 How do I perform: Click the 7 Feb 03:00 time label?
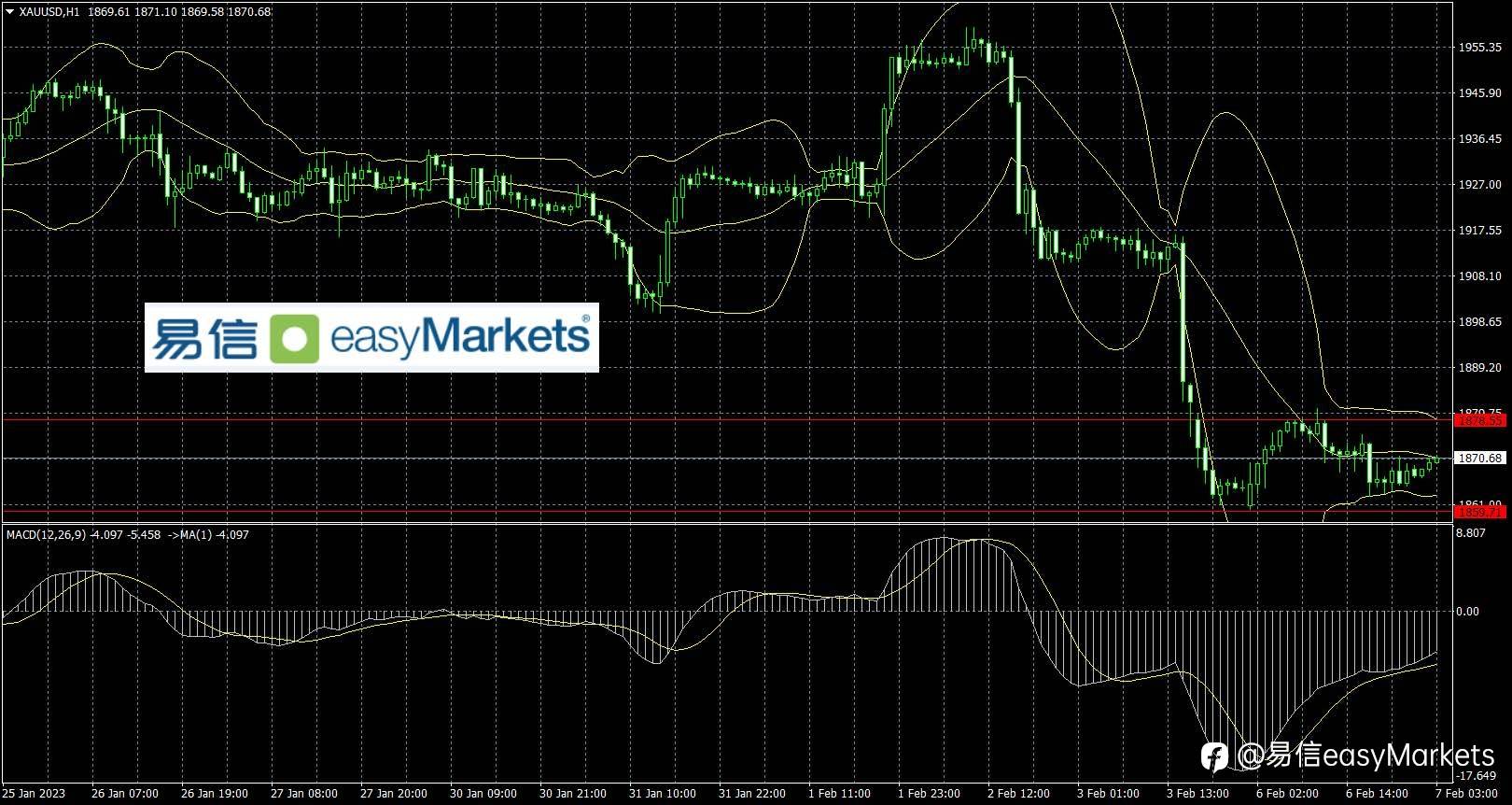tap(1466, 794)
